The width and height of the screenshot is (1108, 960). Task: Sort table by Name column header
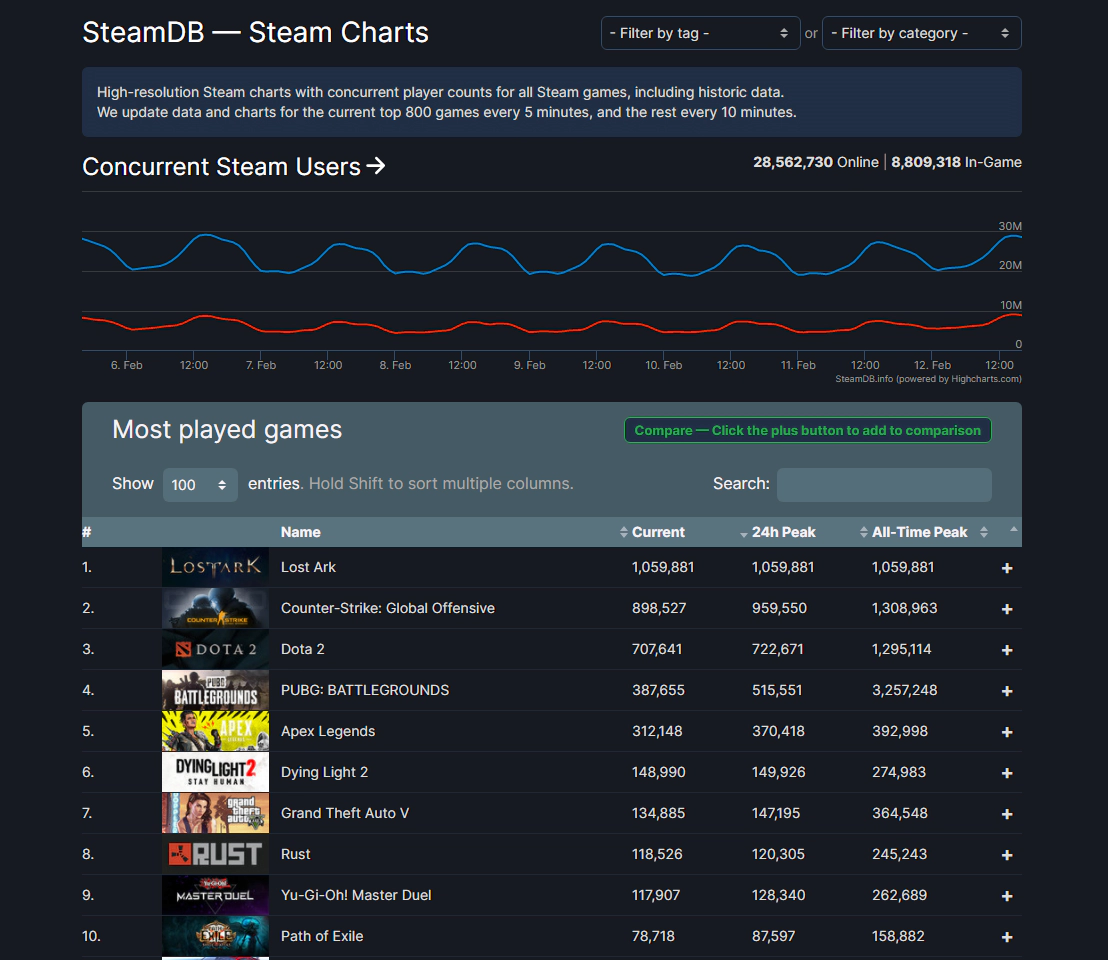point(301,532)
